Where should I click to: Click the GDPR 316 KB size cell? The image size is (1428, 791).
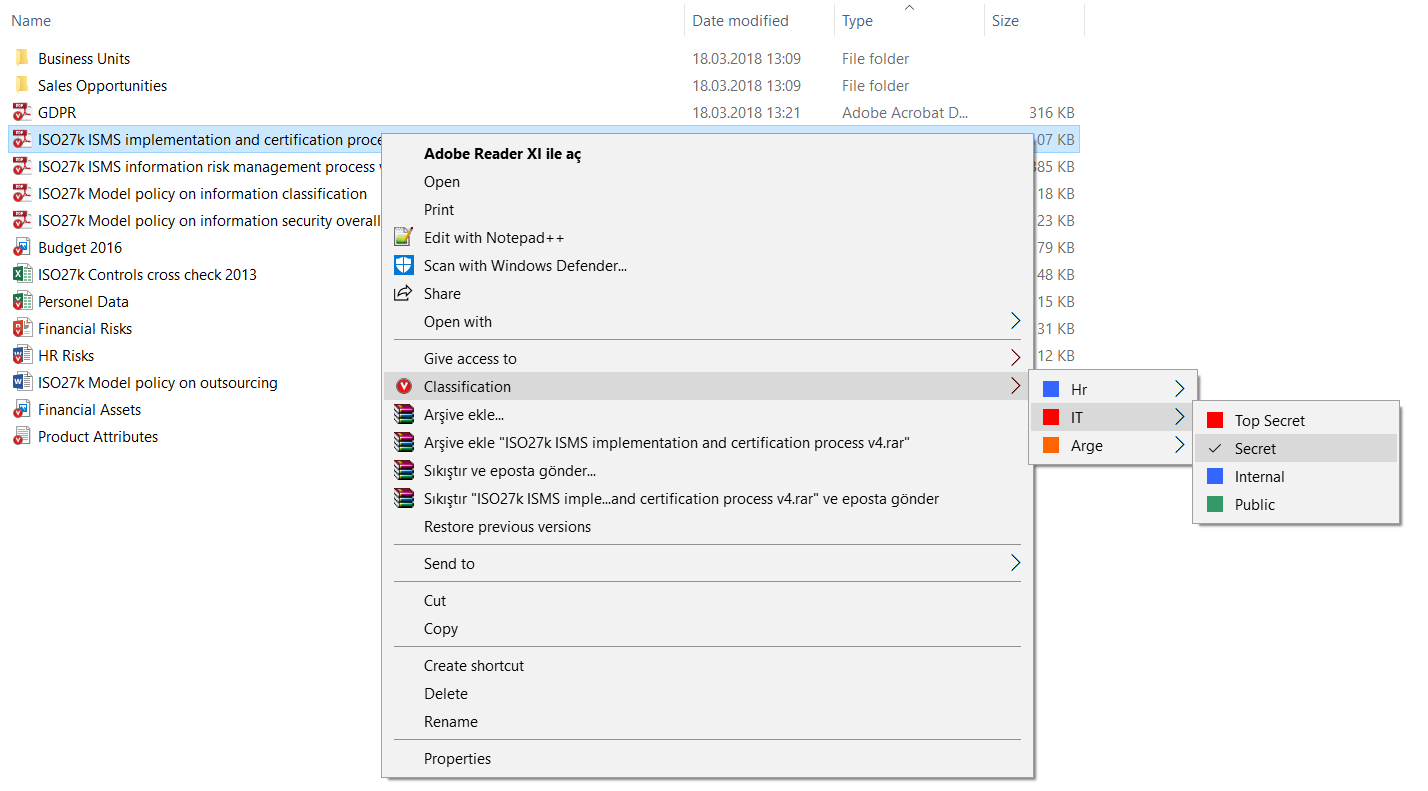(x=1051, y=112)
